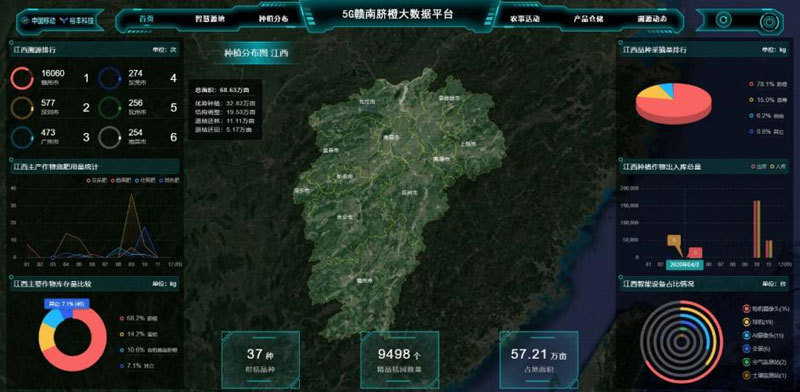The image size is (800, 392).
Task: Select the red rank 1 ring icon
Action: pos(22,78)
